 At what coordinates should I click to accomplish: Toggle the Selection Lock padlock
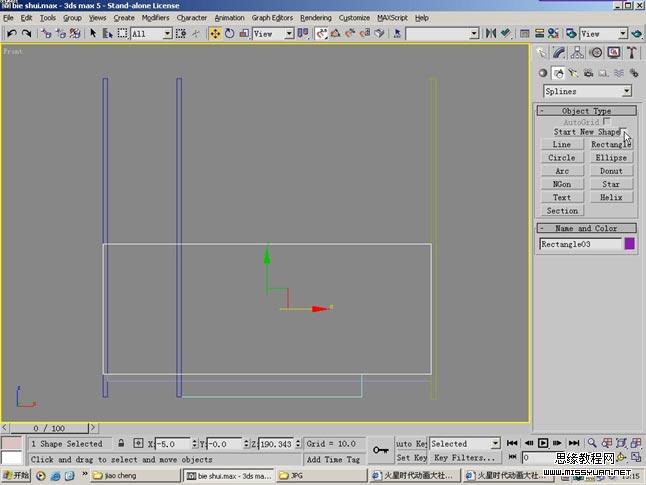click(x=121, y=443)
